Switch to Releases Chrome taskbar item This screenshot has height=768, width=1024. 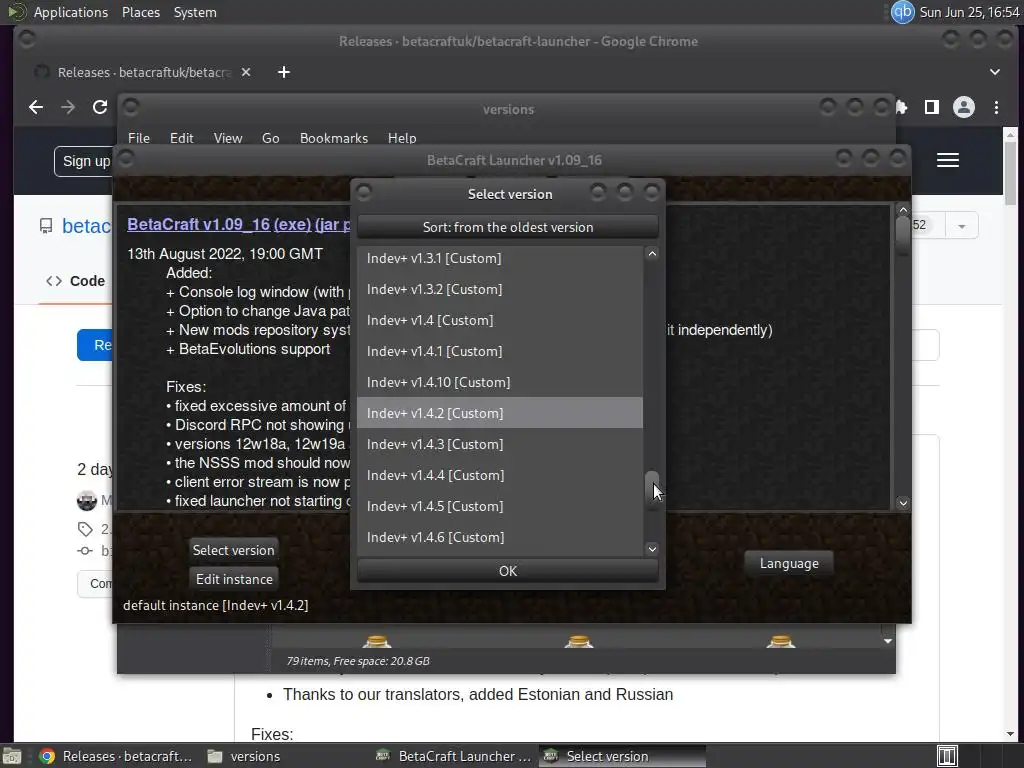click(116, 756)
